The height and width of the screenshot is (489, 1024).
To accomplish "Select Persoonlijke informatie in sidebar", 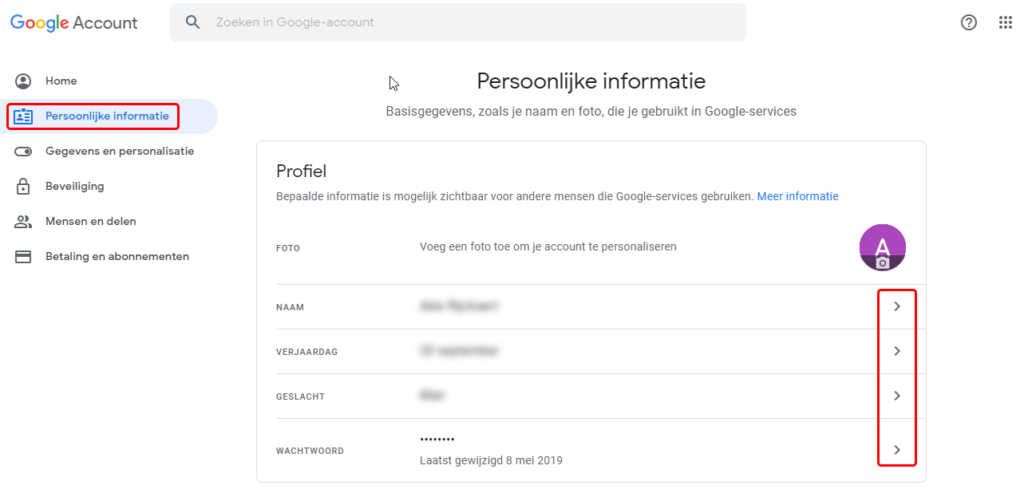I will 107,116.
